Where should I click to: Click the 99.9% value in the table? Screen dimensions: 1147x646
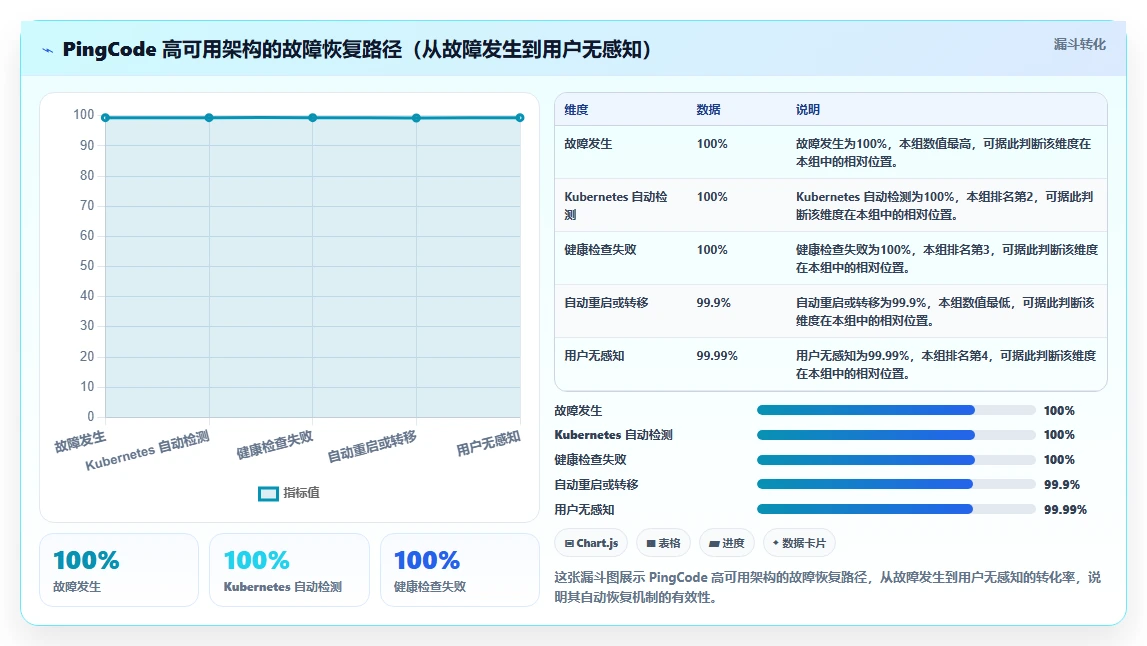coord(713,303)
